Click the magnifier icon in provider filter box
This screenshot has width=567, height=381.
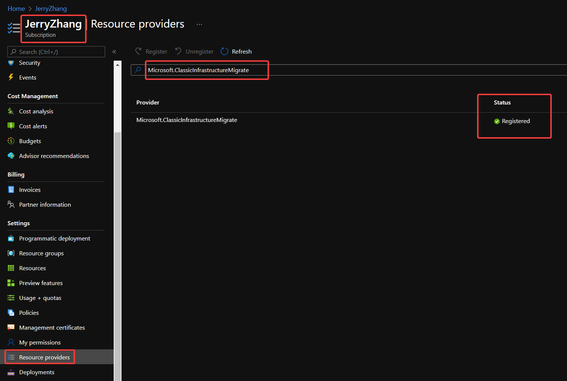click(137, 70)
